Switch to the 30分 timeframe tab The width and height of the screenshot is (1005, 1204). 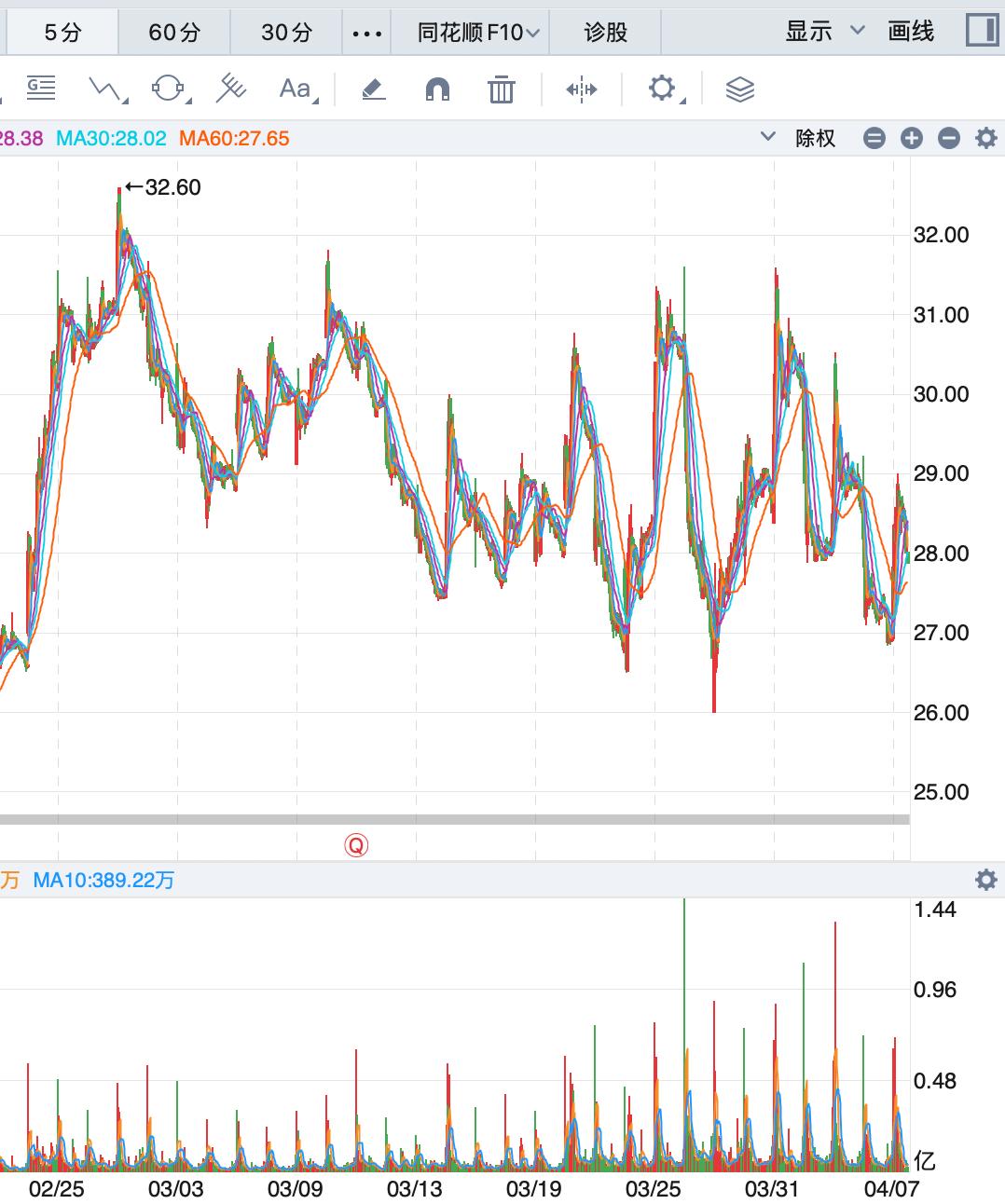(286, 33)
